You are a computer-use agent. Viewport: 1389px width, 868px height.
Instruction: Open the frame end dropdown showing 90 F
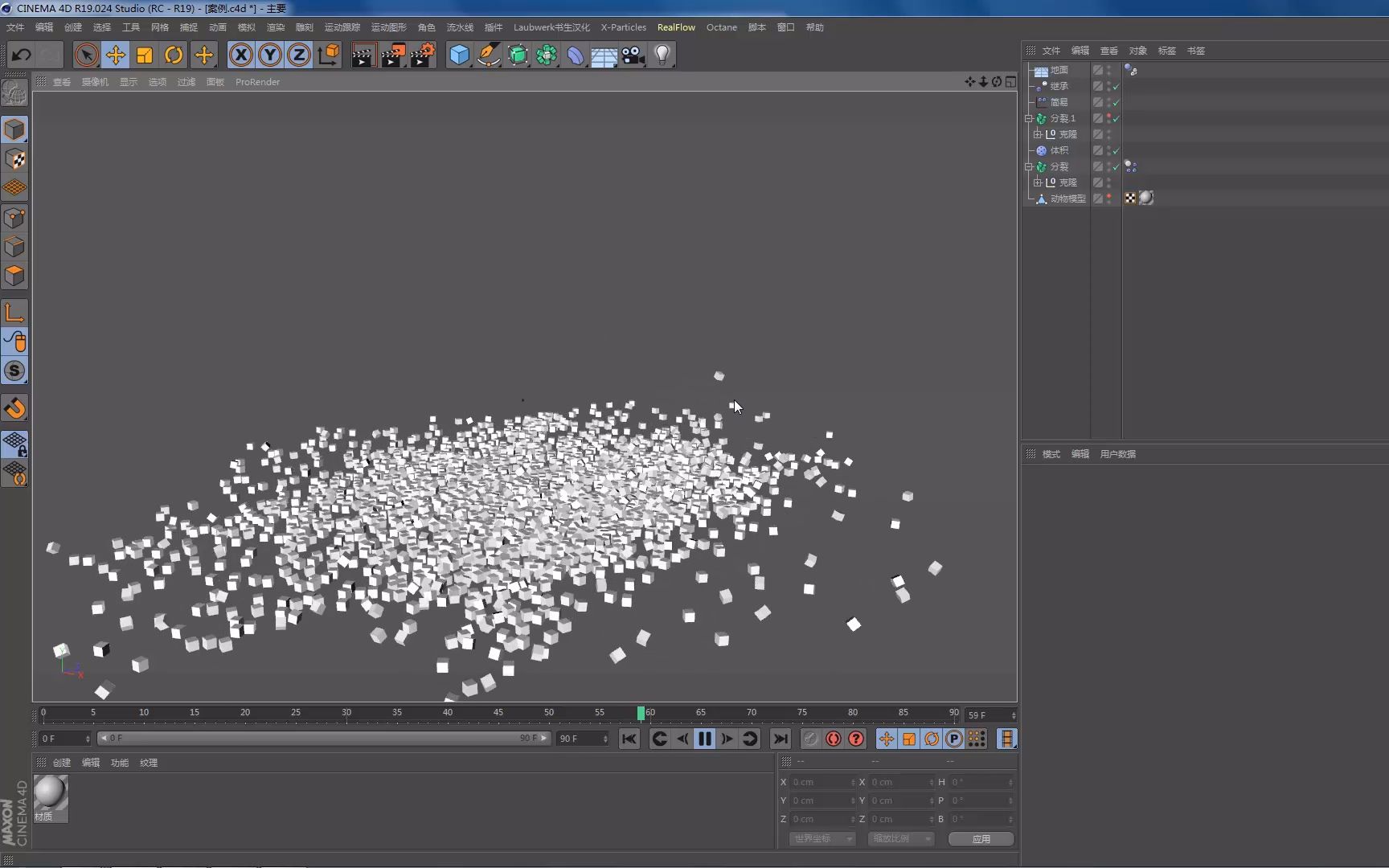coord(607,739)
